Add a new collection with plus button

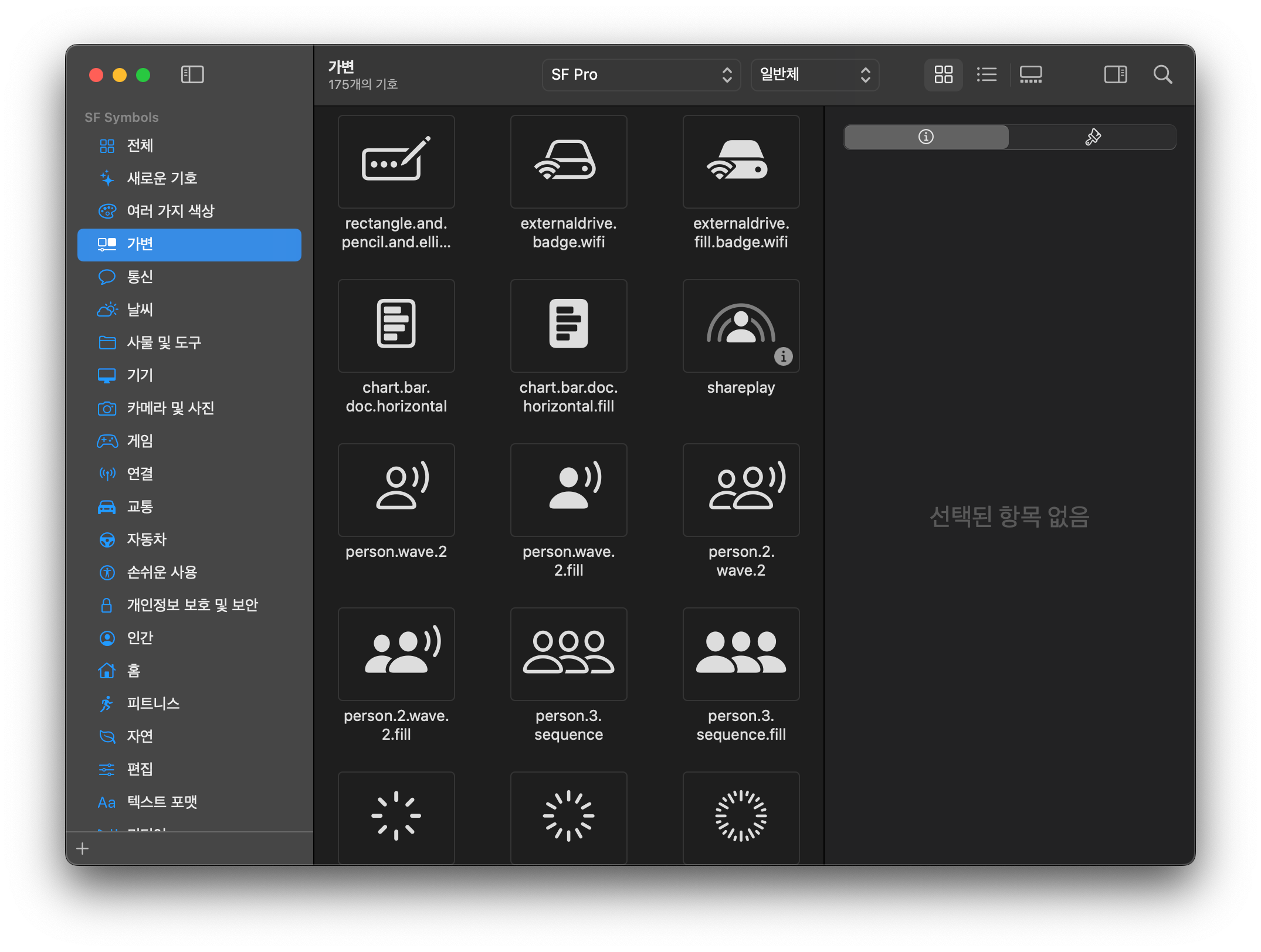(83, 848)
